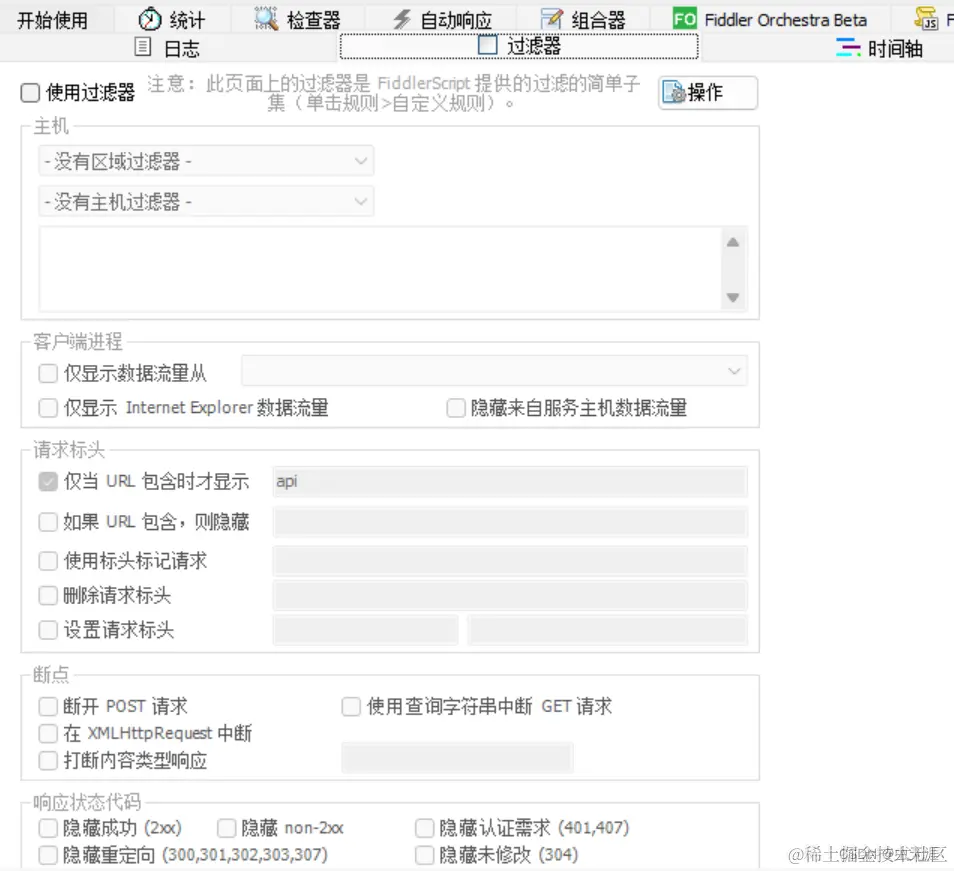The width and height of the screenshot is (954, 871).
Task: Open the 没有主机过滤器 dropdown
Action: (x=205, y=201)
